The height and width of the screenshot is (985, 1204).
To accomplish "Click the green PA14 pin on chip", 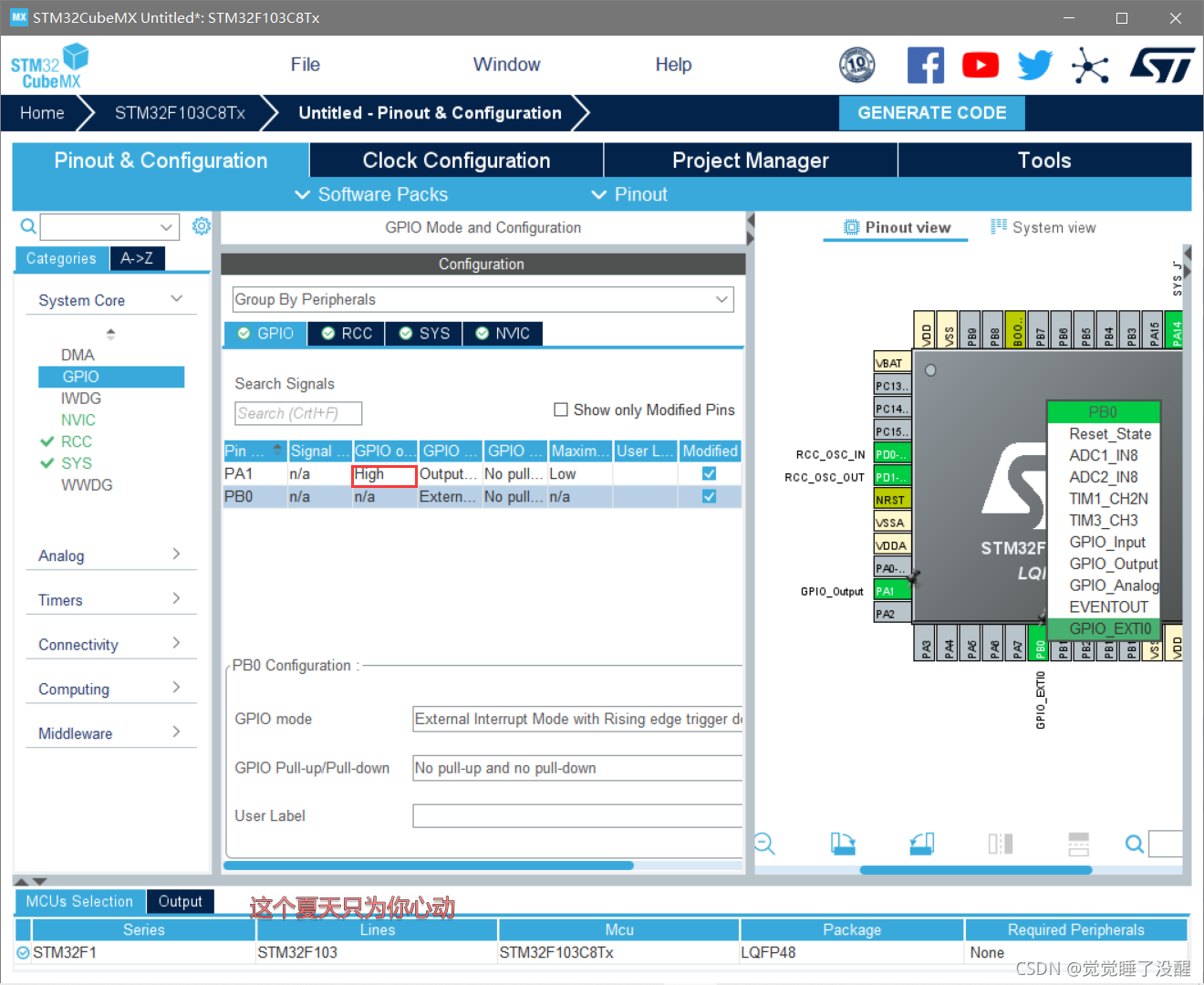I will pos(1176,329).
